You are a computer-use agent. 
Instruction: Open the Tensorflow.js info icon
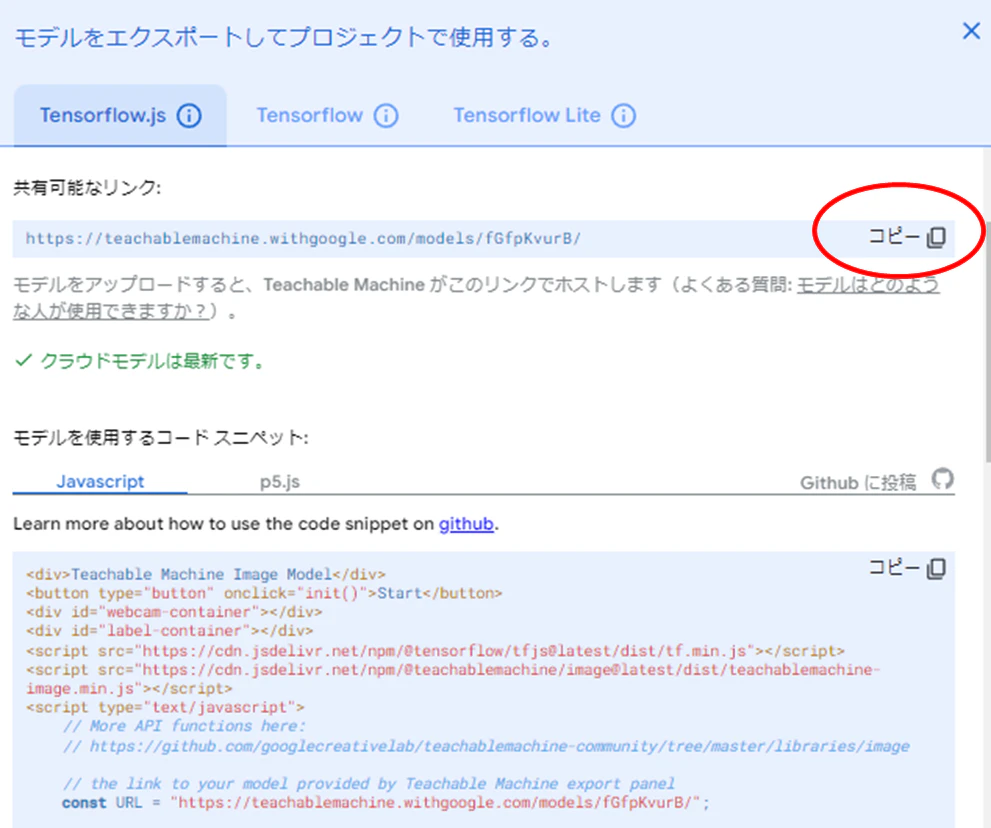189,116
